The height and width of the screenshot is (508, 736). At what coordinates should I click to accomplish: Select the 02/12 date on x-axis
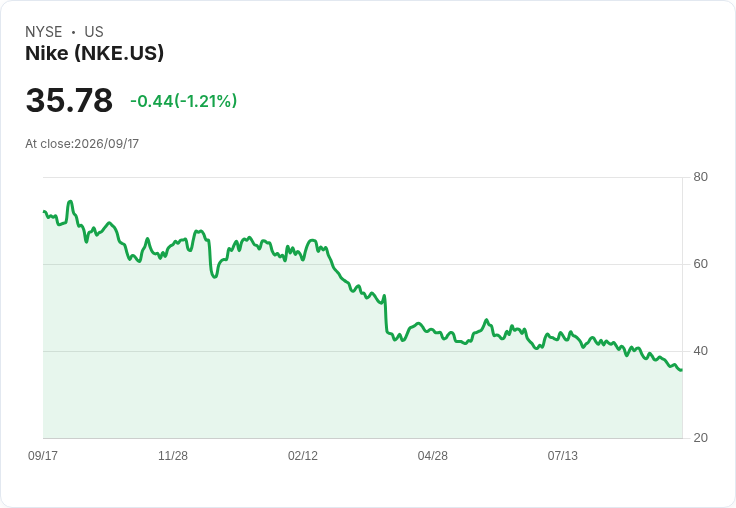coord(303,455)
